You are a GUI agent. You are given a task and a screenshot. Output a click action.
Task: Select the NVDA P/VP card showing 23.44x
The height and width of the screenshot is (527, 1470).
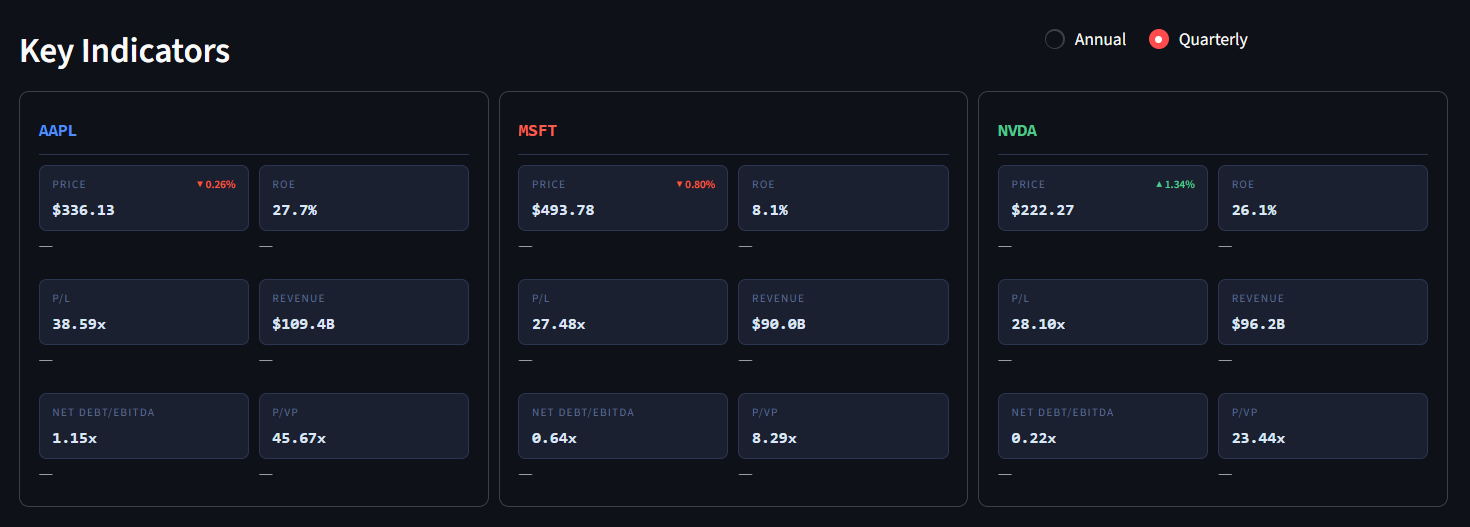pos(1323,426)
